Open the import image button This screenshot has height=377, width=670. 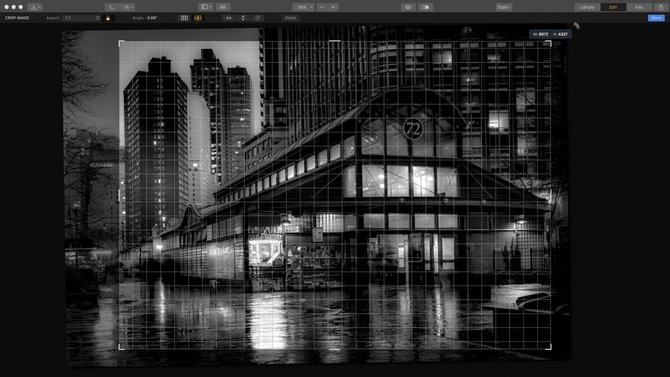35,7
